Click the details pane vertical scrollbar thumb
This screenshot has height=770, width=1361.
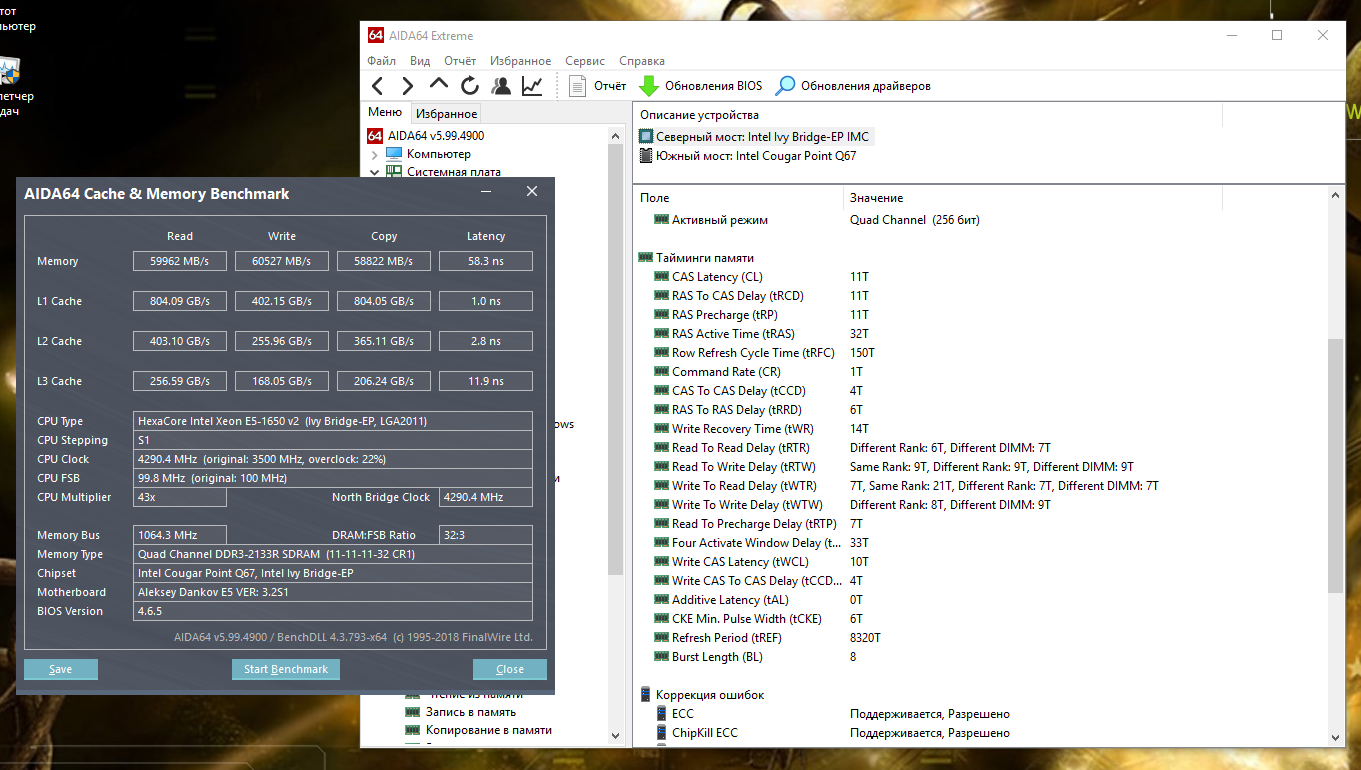1336,465
